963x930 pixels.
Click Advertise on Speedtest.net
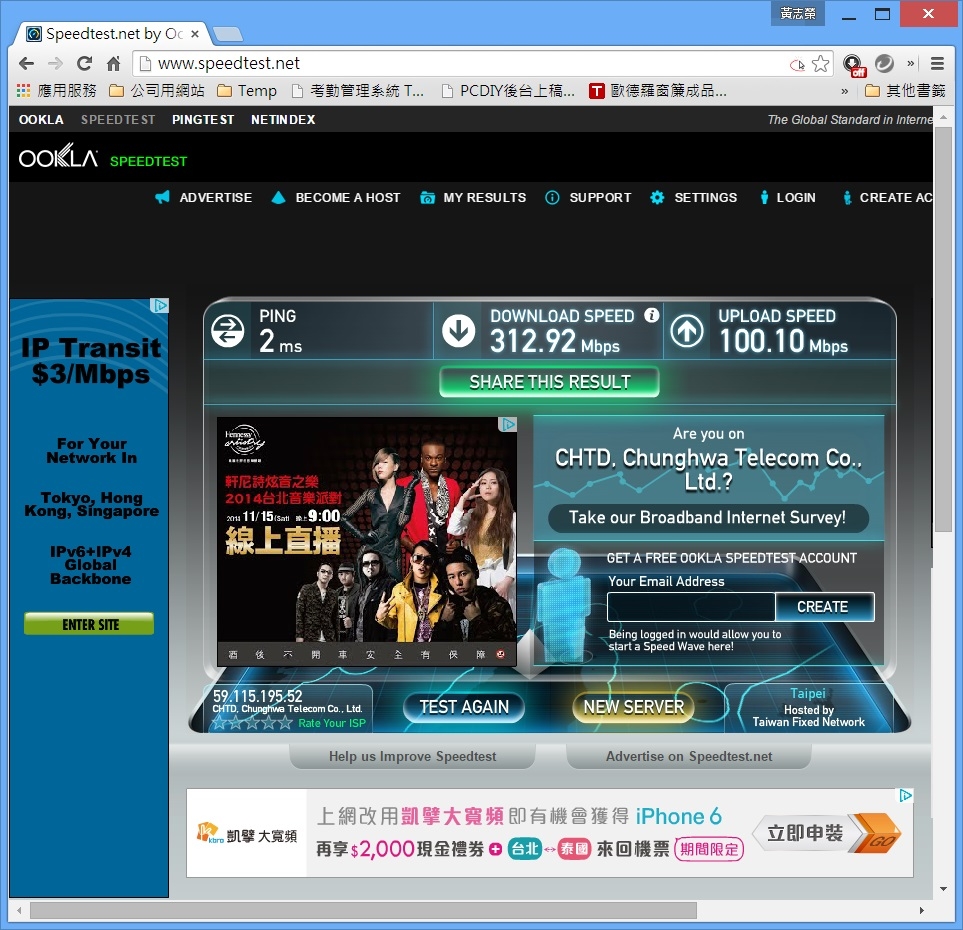[x=689, y=757]
